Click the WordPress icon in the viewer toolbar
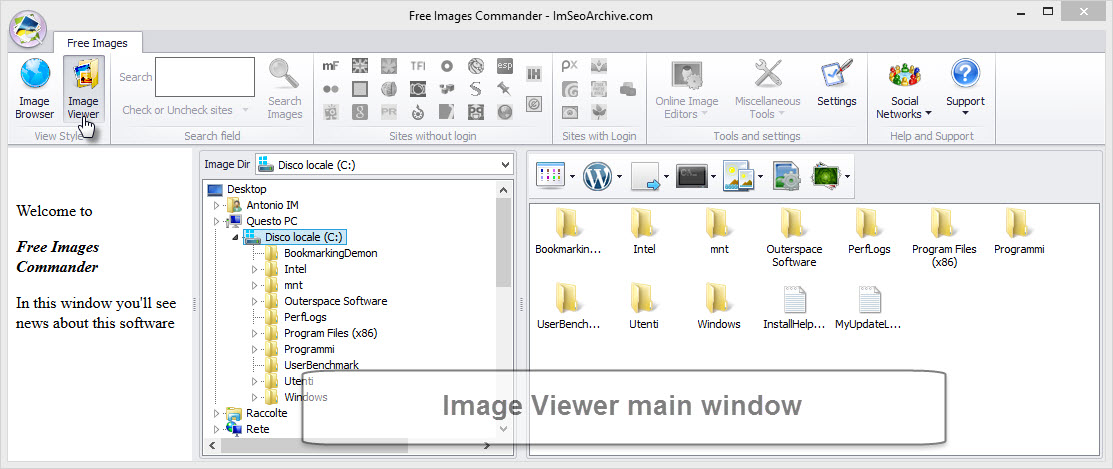Viewport: 1113px width, 469px height. click(597, 177)
